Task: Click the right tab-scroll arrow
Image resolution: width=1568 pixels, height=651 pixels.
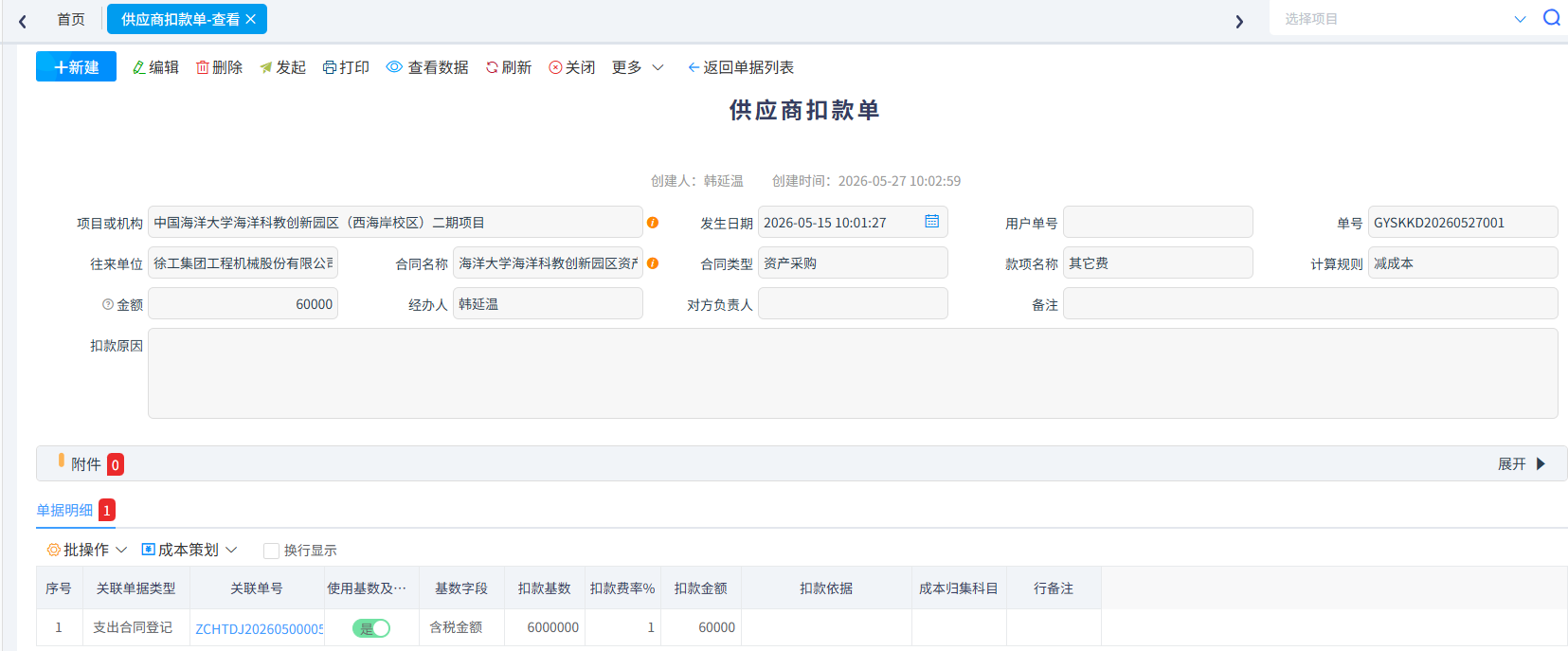Action: tap(1239, 21)
